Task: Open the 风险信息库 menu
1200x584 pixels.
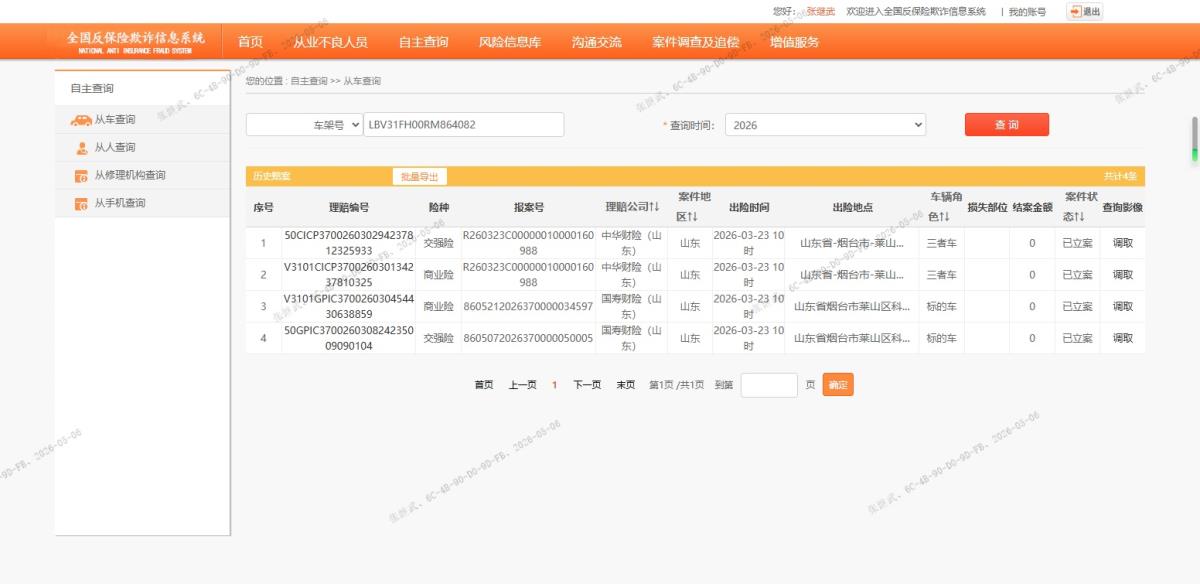Action: [x=510, y=42]
